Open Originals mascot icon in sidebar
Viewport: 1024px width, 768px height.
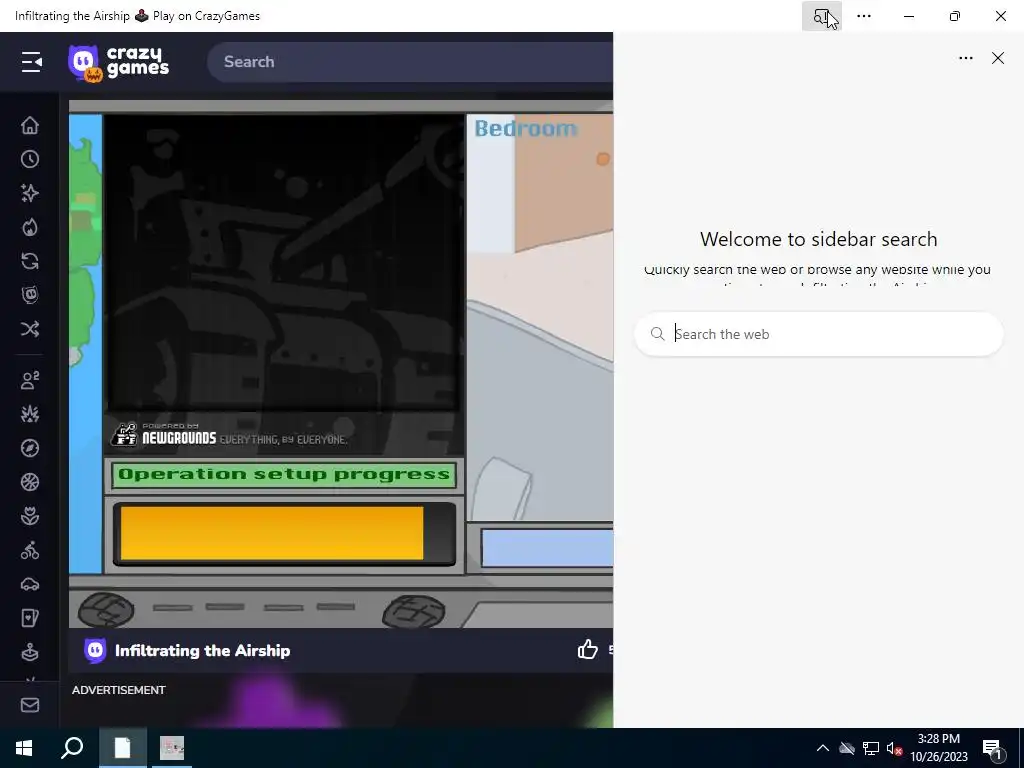[29, 295]
